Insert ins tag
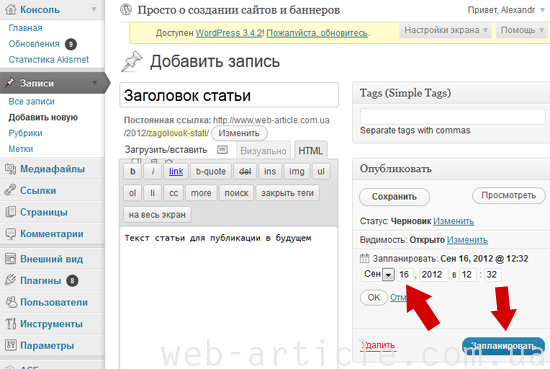The height and width of the screenshot is (369, 550). click(x=270, y=171)
